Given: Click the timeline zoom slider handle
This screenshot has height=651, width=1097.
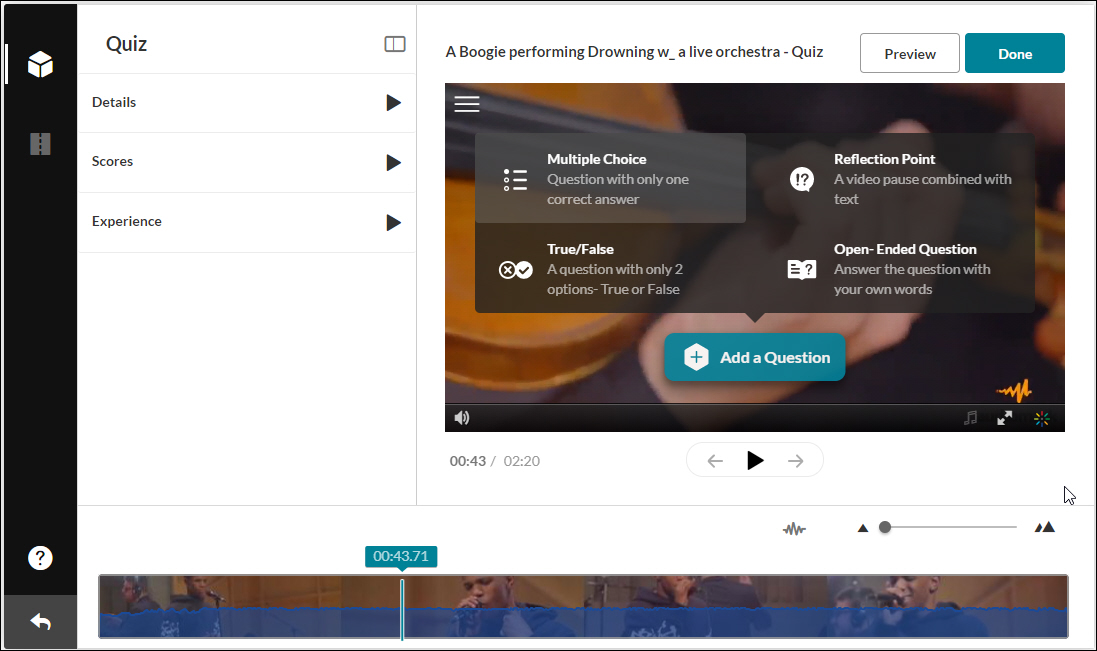Looking at the screenshot, I should [885, 527].
